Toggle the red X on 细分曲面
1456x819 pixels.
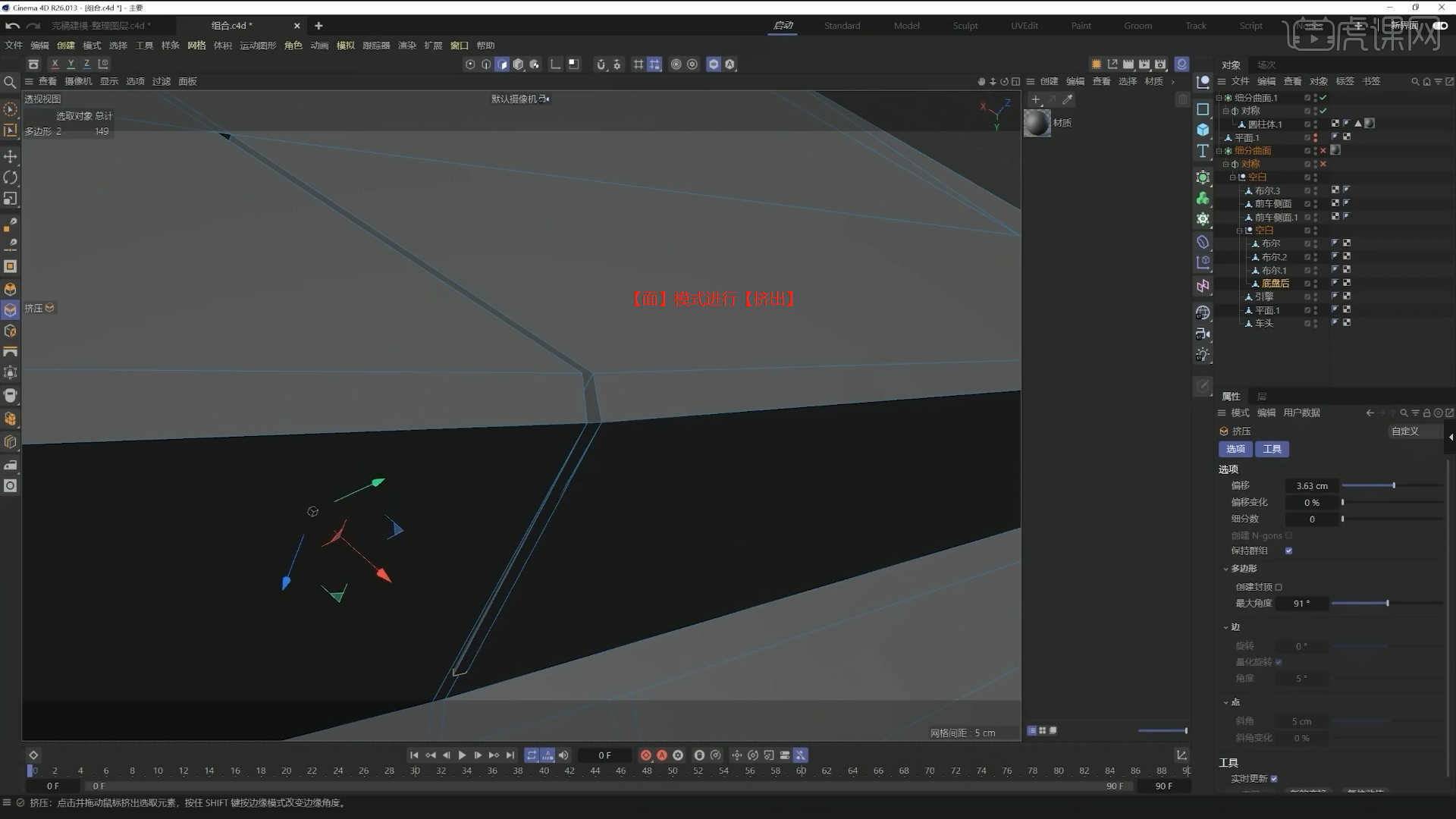click(x=1323, y=151)
